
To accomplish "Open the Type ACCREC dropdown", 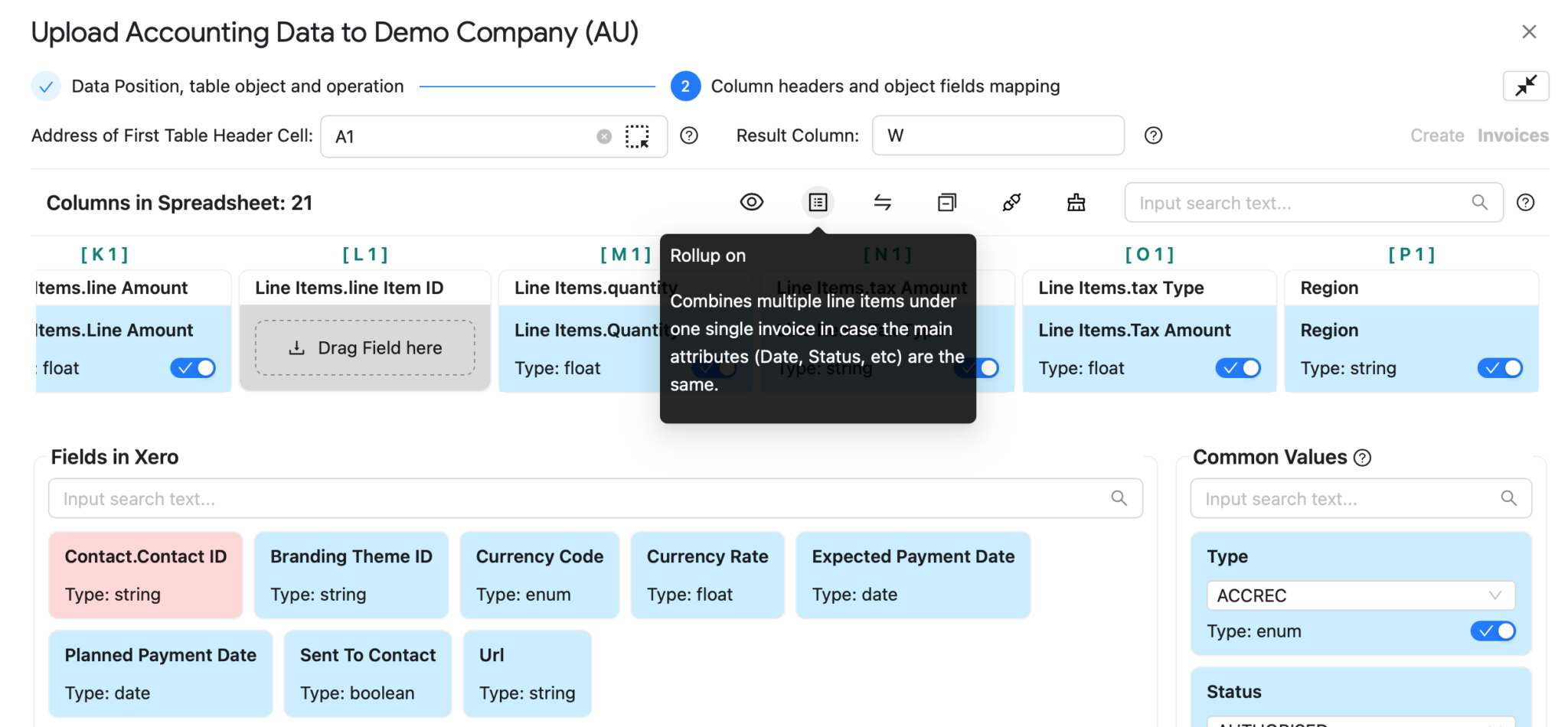I will (x=1360, y=595).
